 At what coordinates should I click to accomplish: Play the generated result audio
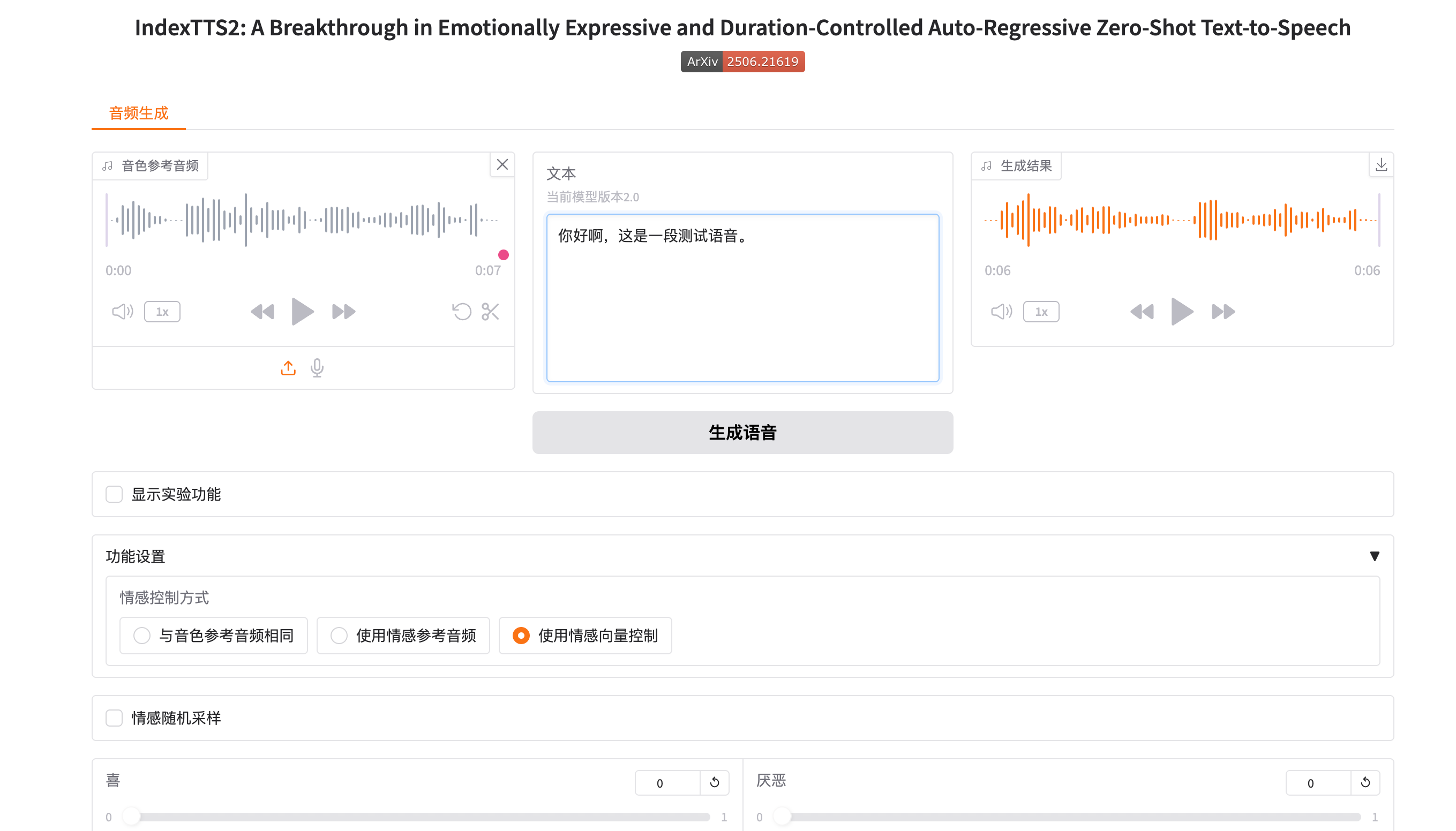(x=1181, y=312)
